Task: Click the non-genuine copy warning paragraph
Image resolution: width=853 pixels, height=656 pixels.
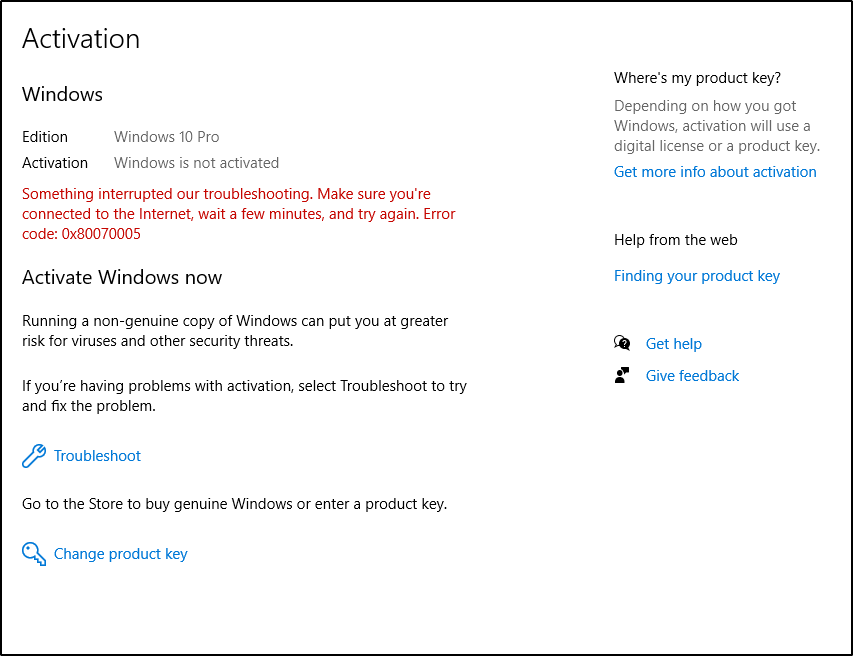Action: tap(235, 331)
